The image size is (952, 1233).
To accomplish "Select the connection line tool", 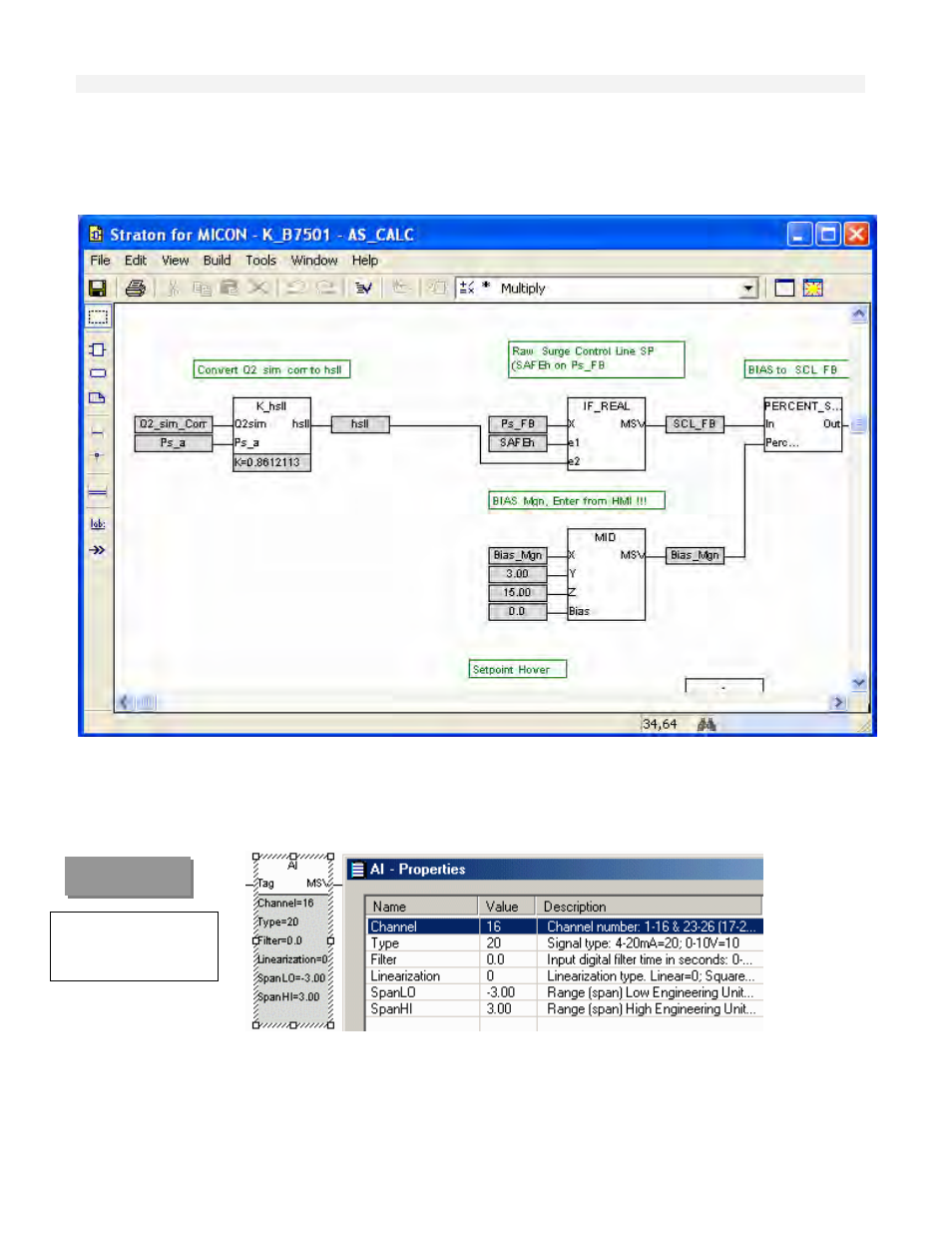I will (x=98, y=432).
